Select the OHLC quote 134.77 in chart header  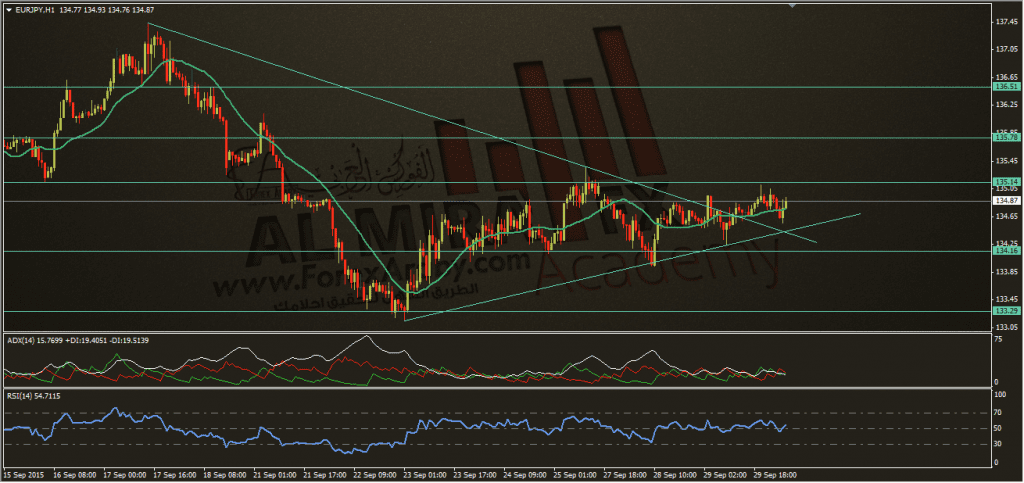click(x=69, y=10)
